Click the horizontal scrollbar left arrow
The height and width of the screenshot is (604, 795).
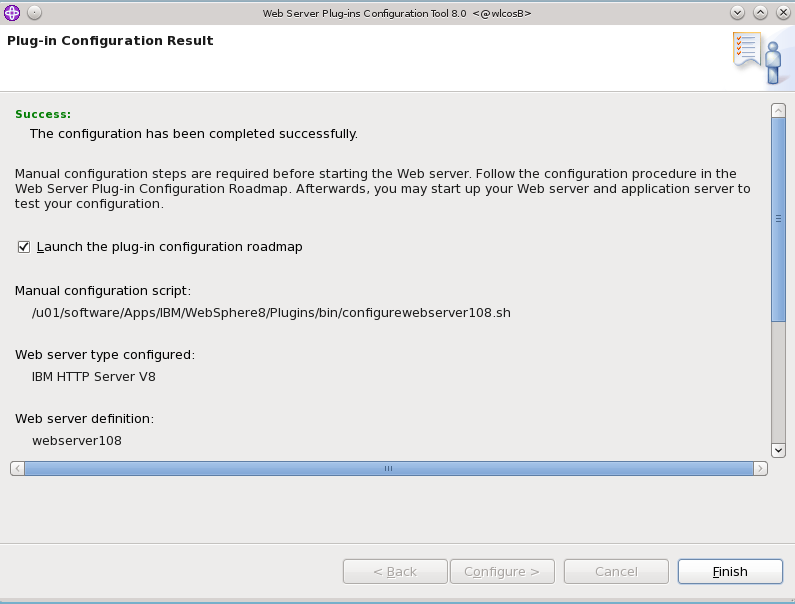[17, 469]
